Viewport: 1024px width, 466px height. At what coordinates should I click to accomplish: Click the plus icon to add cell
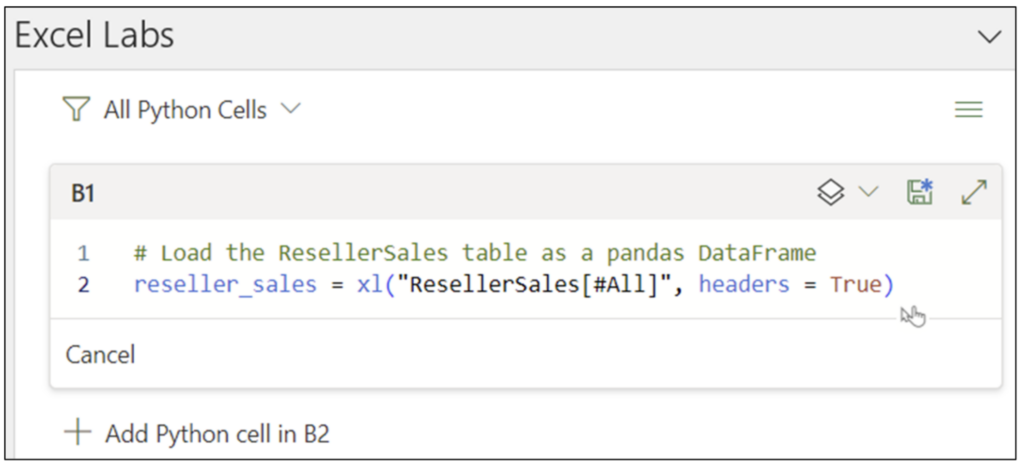(x=77, y=433)
